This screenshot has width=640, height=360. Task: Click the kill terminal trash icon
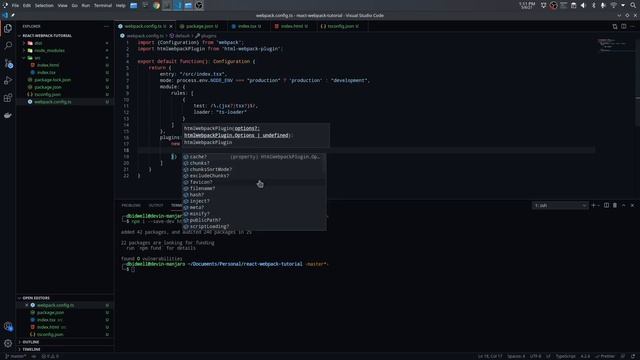click(615, 205)
